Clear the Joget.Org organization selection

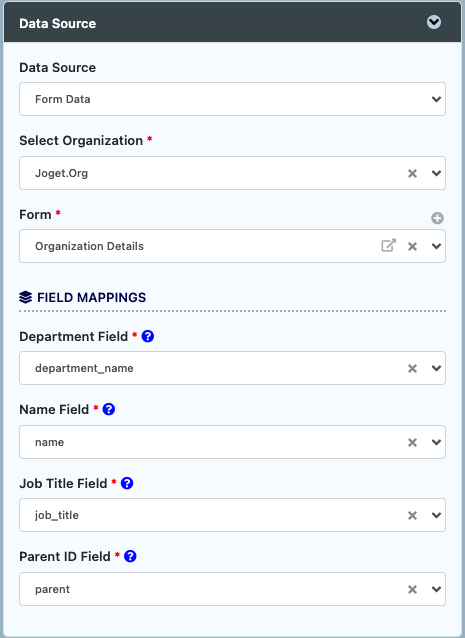tap(412, 173)
